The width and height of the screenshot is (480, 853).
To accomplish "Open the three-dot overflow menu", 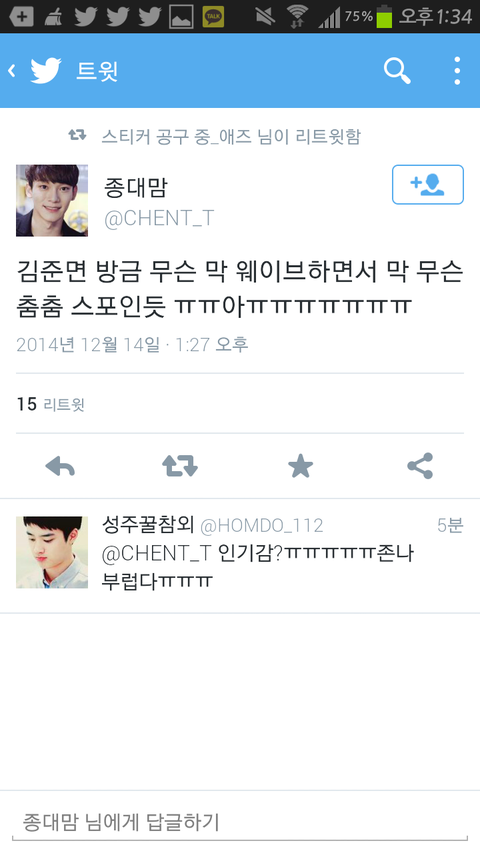I will pyautogui.click(x=457, y=71).
